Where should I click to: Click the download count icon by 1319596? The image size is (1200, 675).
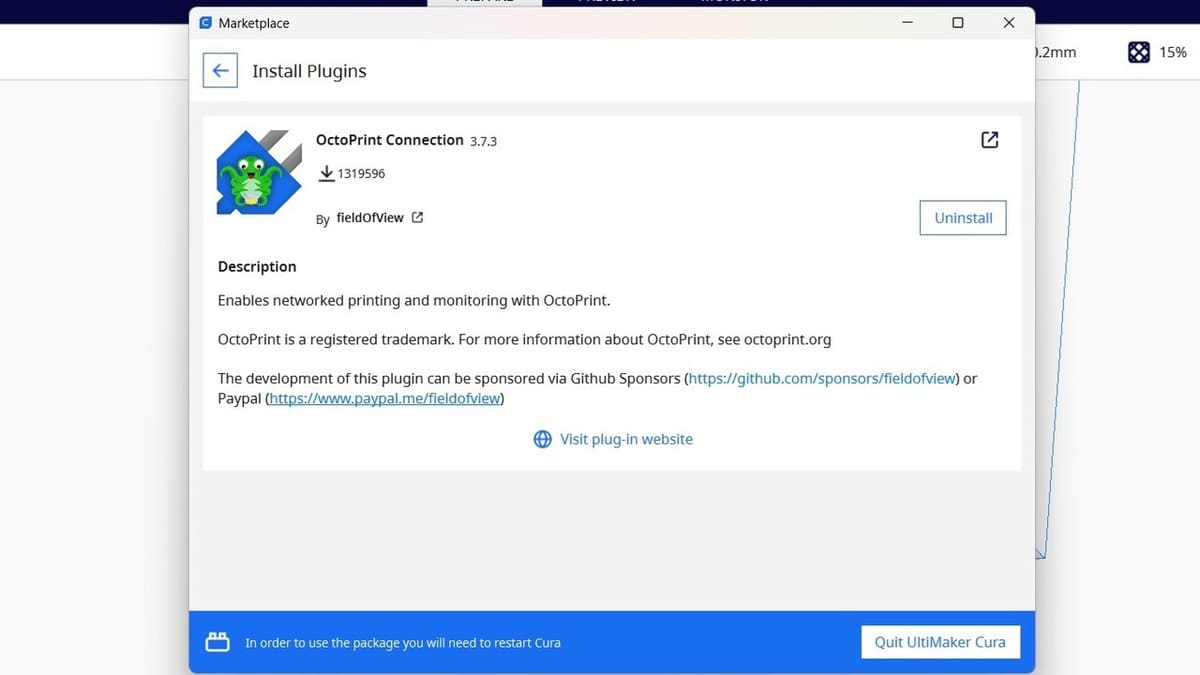pyautogui.click(x=326, y=174)
